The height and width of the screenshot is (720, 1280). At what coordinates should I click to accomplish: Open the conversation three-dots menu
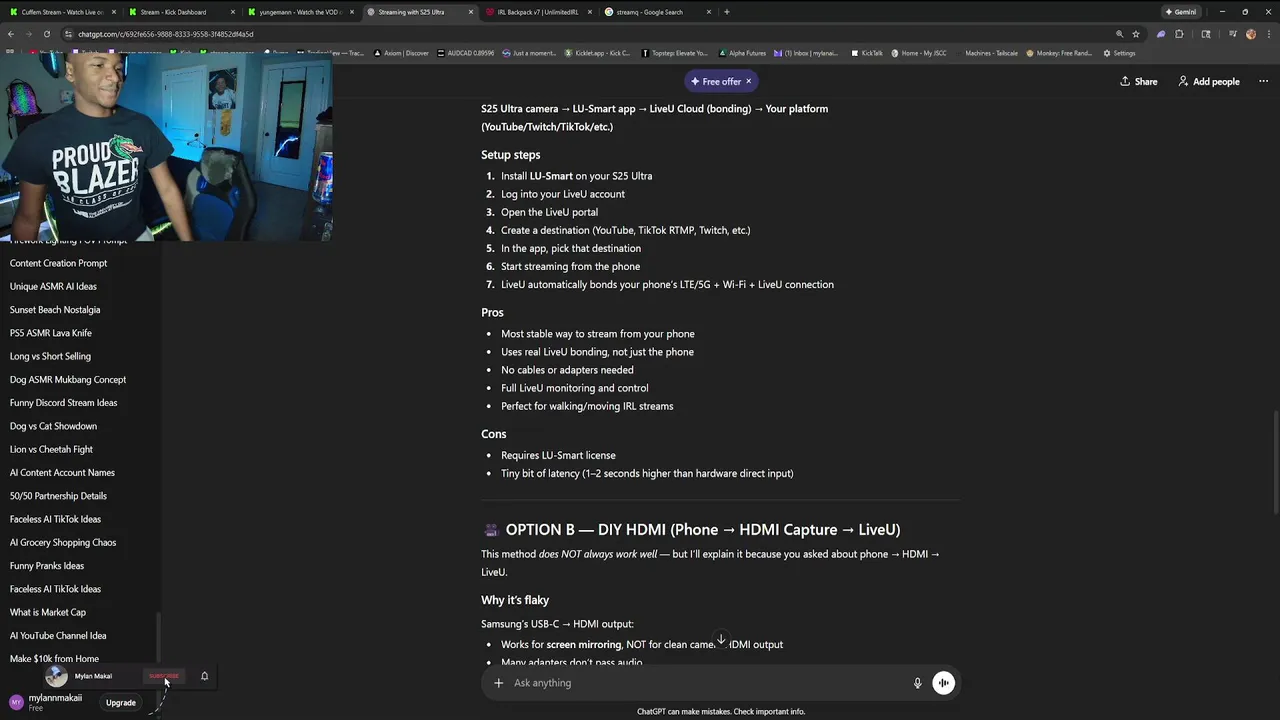click(x=1263, y=81)
